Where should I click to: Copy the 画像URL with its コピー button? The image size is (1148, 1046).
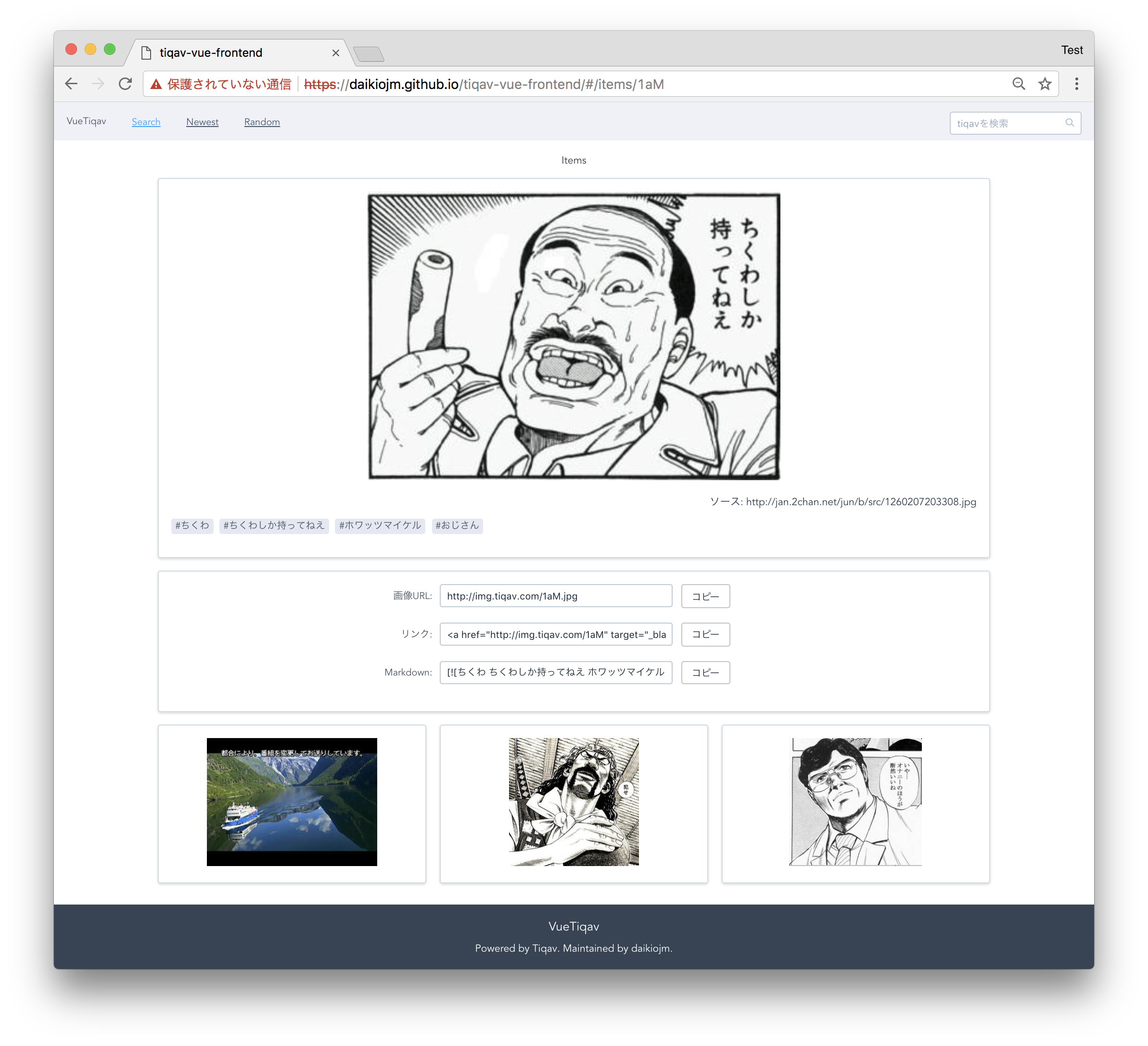tap(705, 596)
